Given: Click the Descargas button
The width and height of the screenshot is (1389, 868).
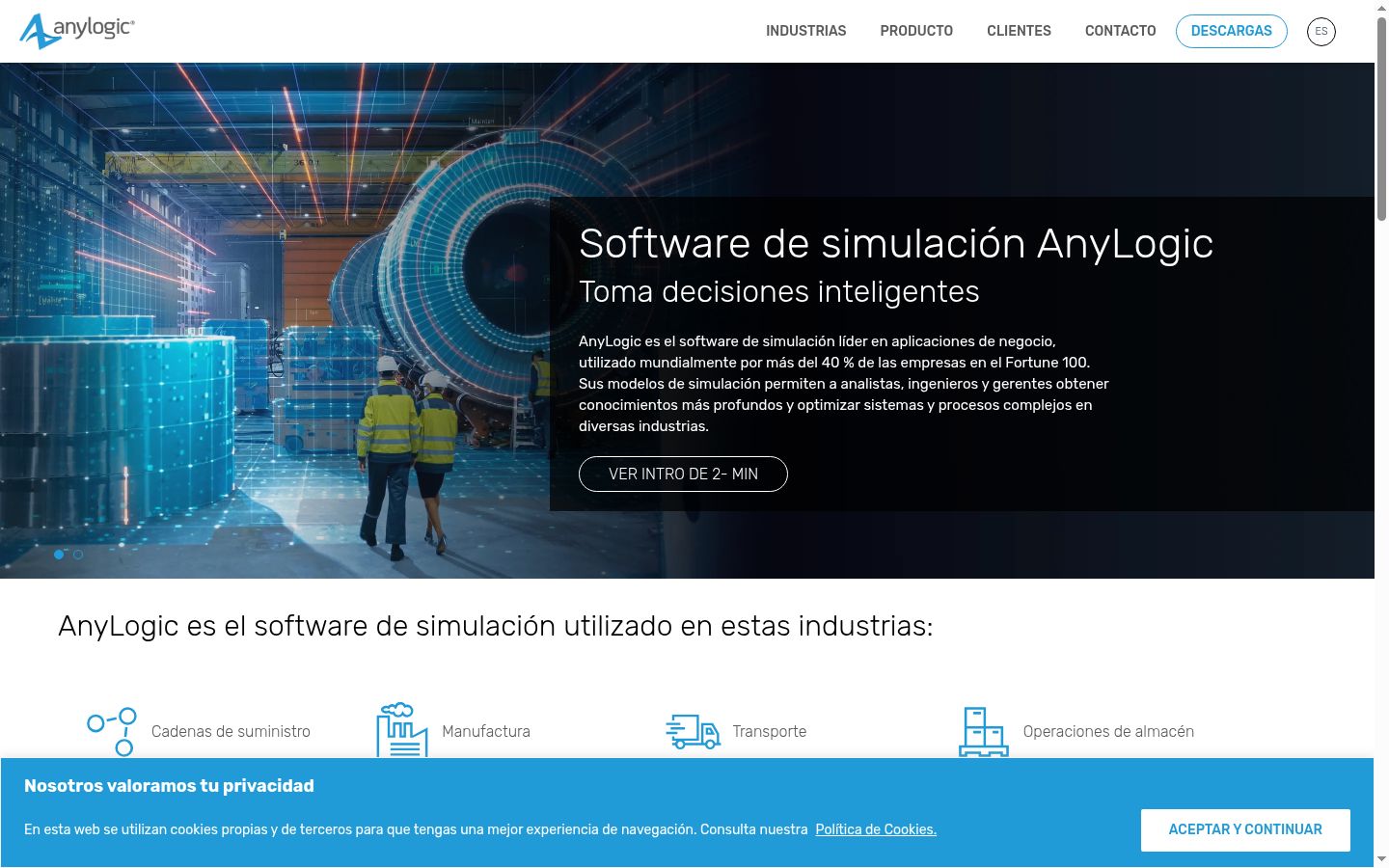Looking at the screenshot, I should click(1232, 31).
